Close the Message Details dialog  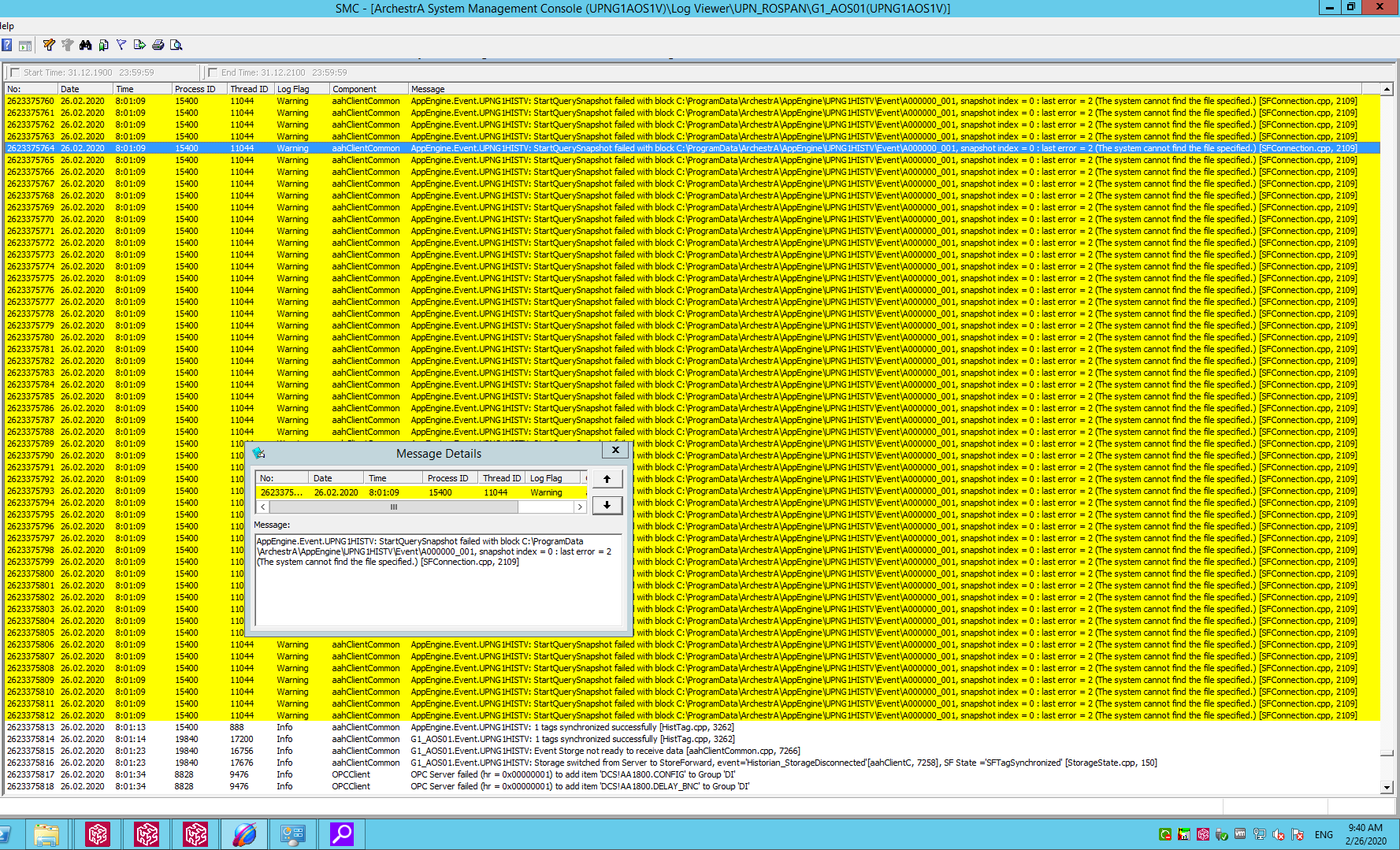tap(615, 450)
